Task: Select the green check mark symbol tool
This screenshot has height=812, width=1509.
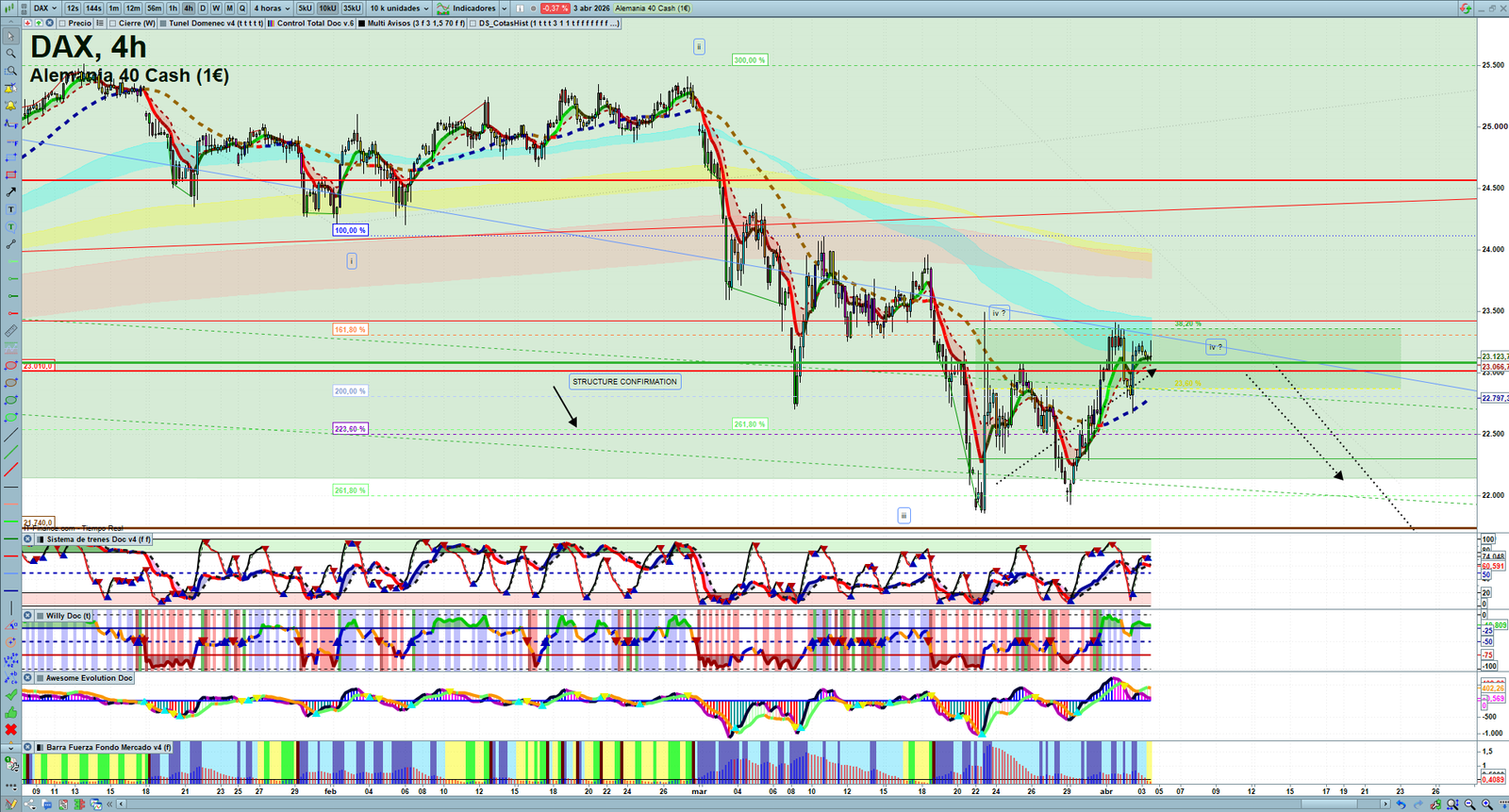Action: pyautogui.click(x=10, y=695)
